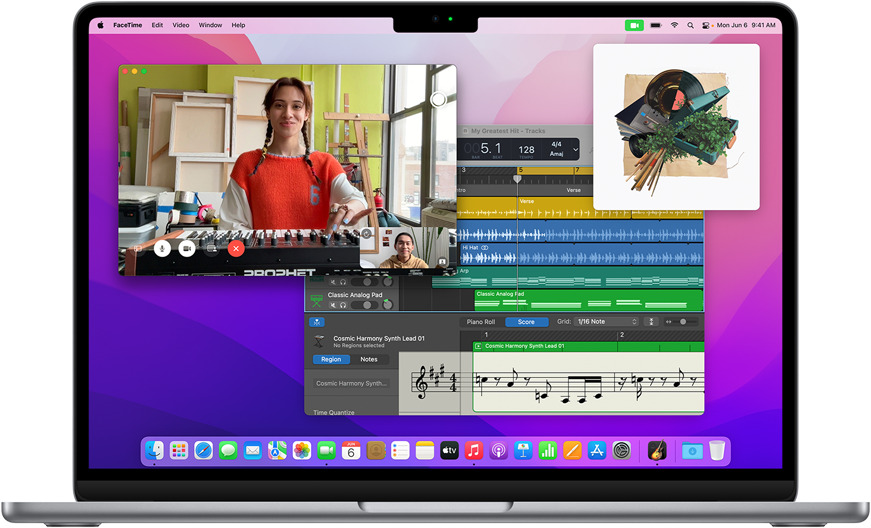The image size is (871, 528).
Task: Open Safari from the Dock
Action: tap(203, 451)
